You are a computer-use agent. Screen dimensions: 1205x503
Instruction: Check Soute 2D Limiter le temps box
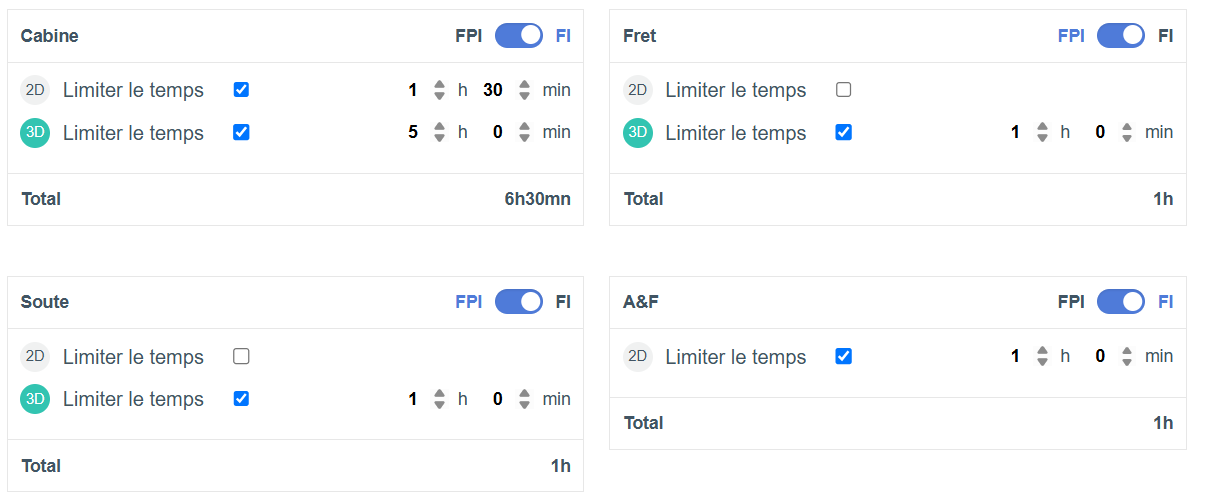[x=241, y=356]
